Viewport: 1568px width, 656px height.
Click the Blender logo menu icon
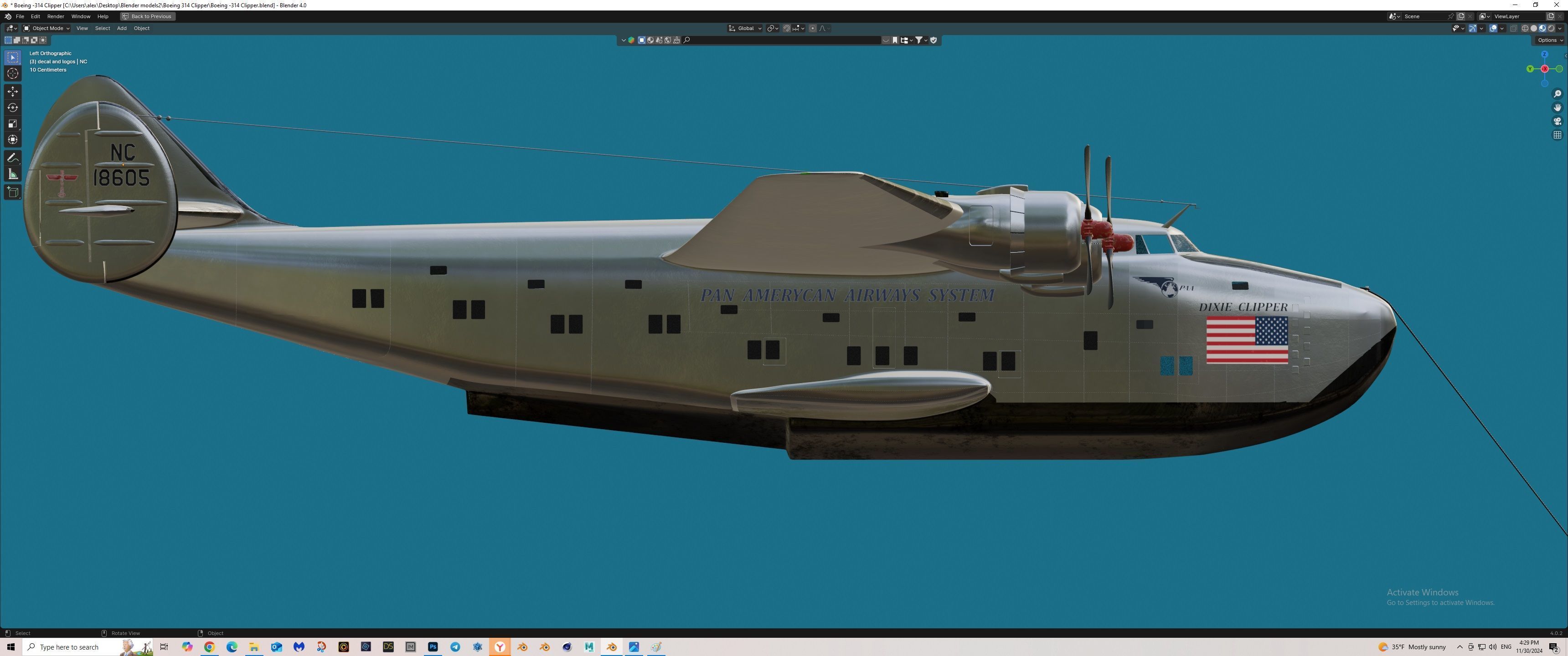point(7,16)
